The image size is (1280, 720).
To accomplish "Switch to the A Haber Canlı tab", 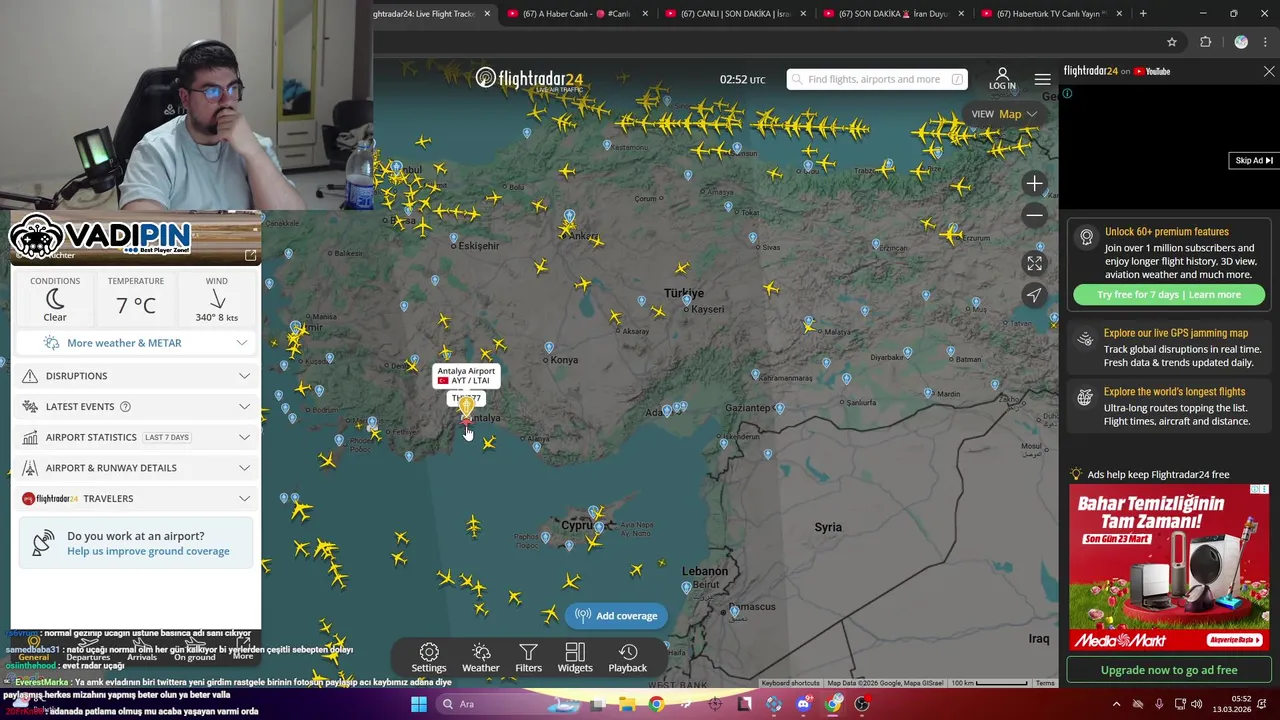I will pyautogui.click(x=578, y=14).
